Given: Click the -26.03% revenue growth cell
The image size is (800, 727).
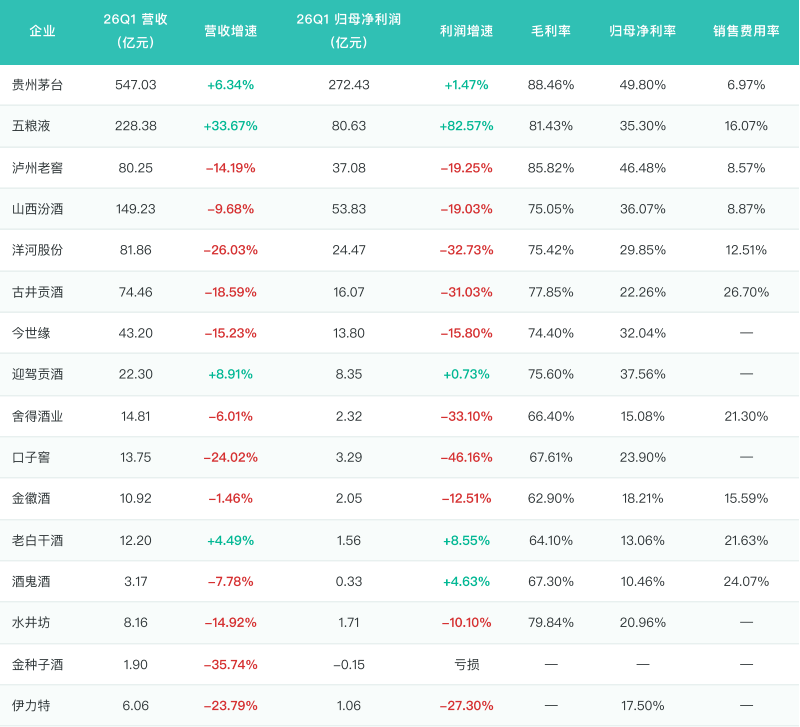Looking at the screenshot, I should click(231, 250).
